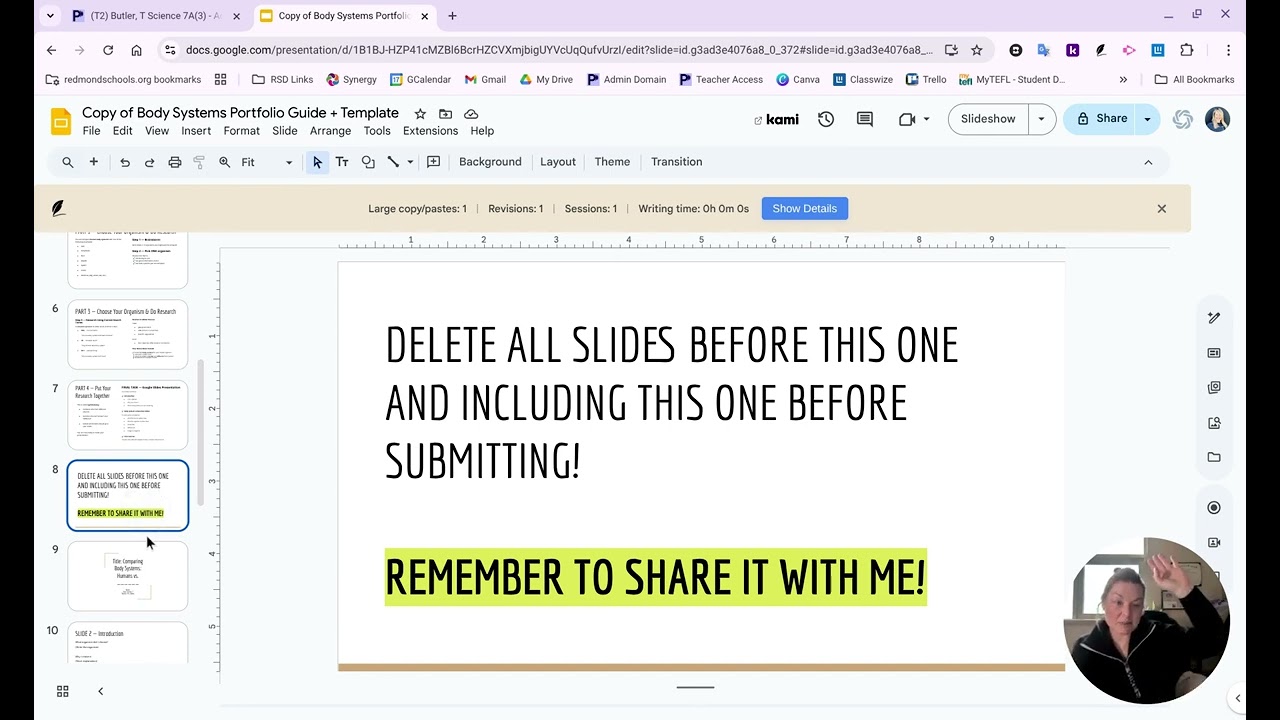Click the Move to folder icon

[445, 114]
